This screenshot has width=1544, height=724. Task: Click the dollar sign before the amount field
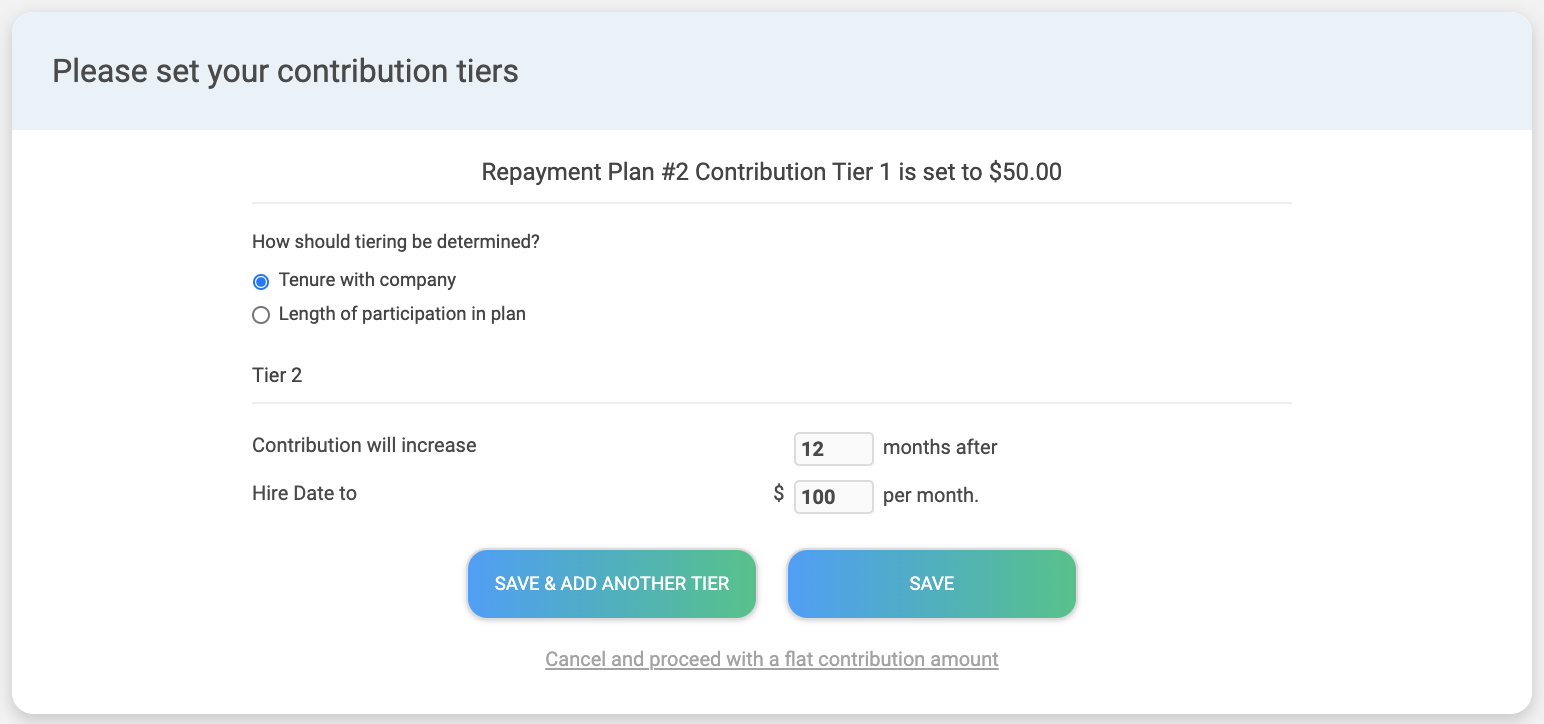(778, 494)
